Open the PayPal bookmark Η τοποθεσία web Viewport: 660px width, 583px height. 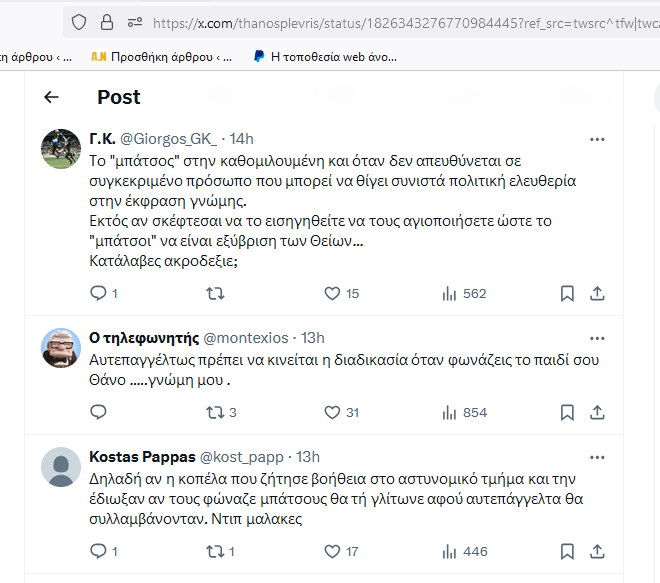point(325,56)
